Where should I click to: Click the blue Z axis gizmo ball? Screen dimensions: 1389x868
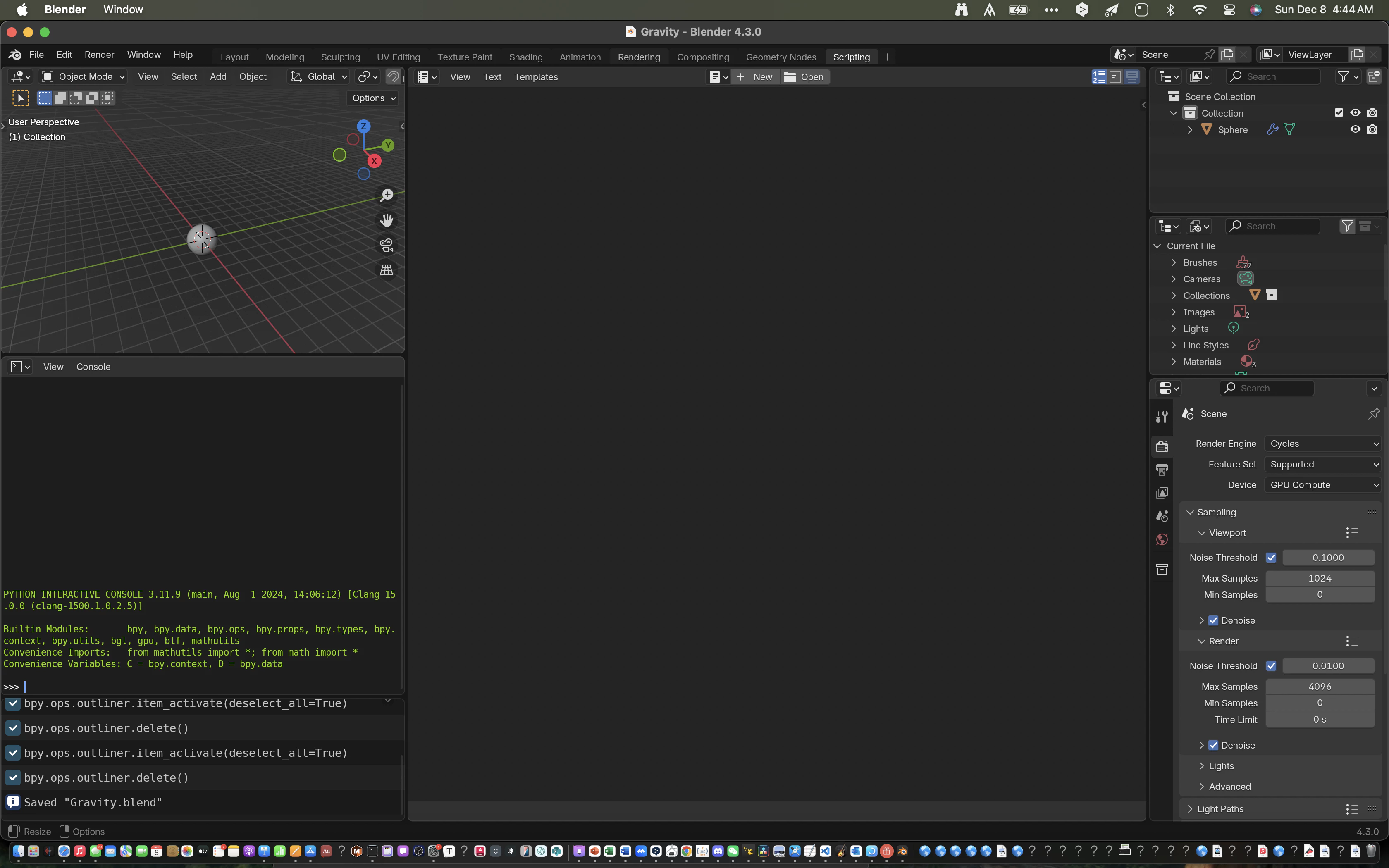[363, 126]
